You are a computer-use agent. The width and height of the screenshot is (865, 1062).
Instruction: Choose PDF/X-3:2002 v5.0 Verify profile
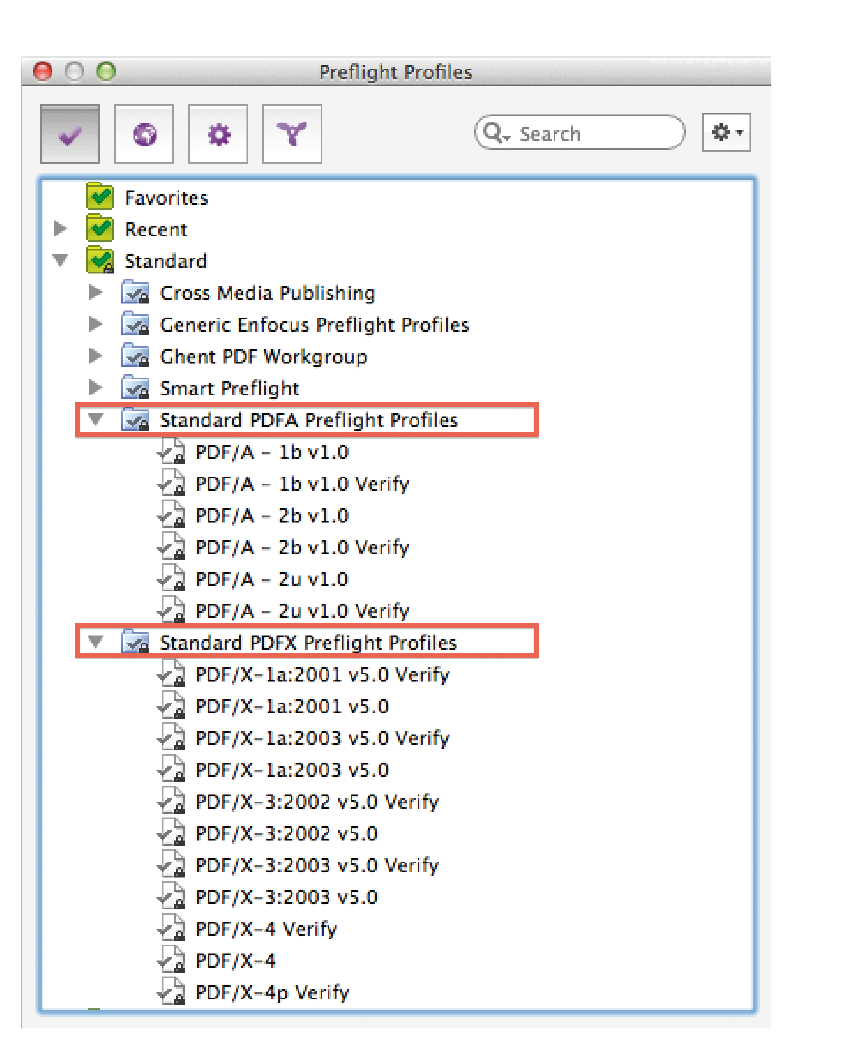(317, 802)
